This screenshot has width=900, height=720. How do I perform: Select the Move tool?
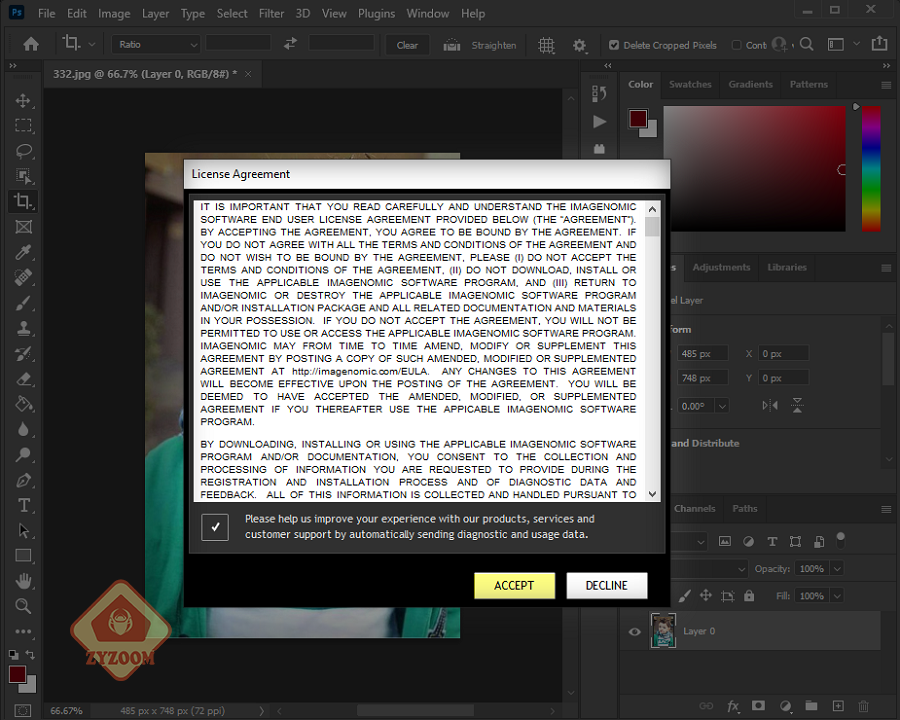coord(23,100)
